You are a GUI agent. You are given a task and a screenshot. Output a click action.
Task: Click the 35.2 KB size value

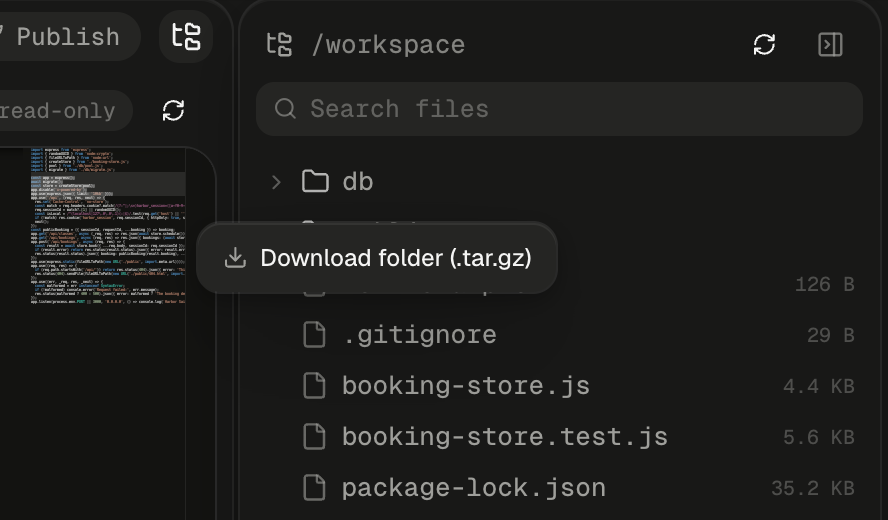[813, 488]
